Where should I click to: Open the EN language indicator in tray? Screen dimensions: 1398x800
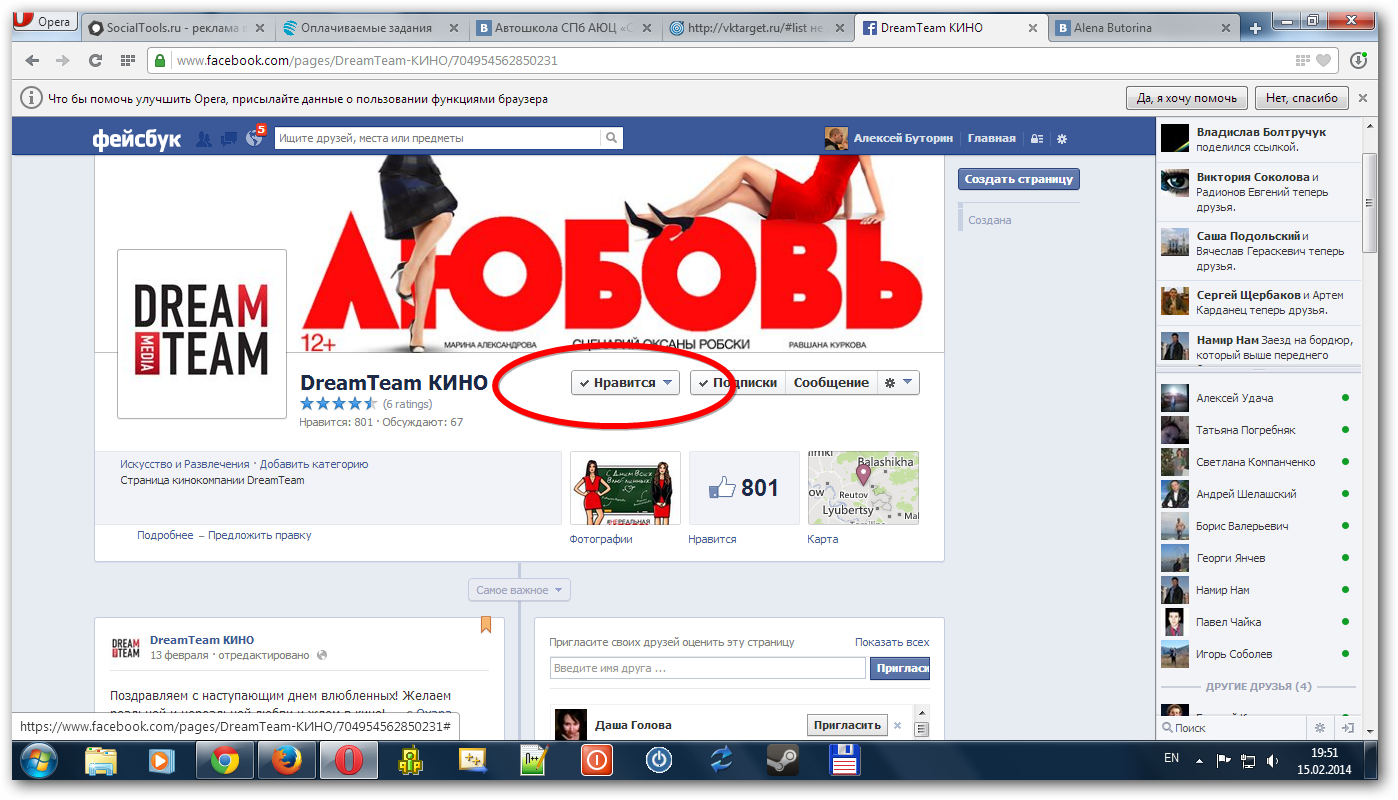1171,758
